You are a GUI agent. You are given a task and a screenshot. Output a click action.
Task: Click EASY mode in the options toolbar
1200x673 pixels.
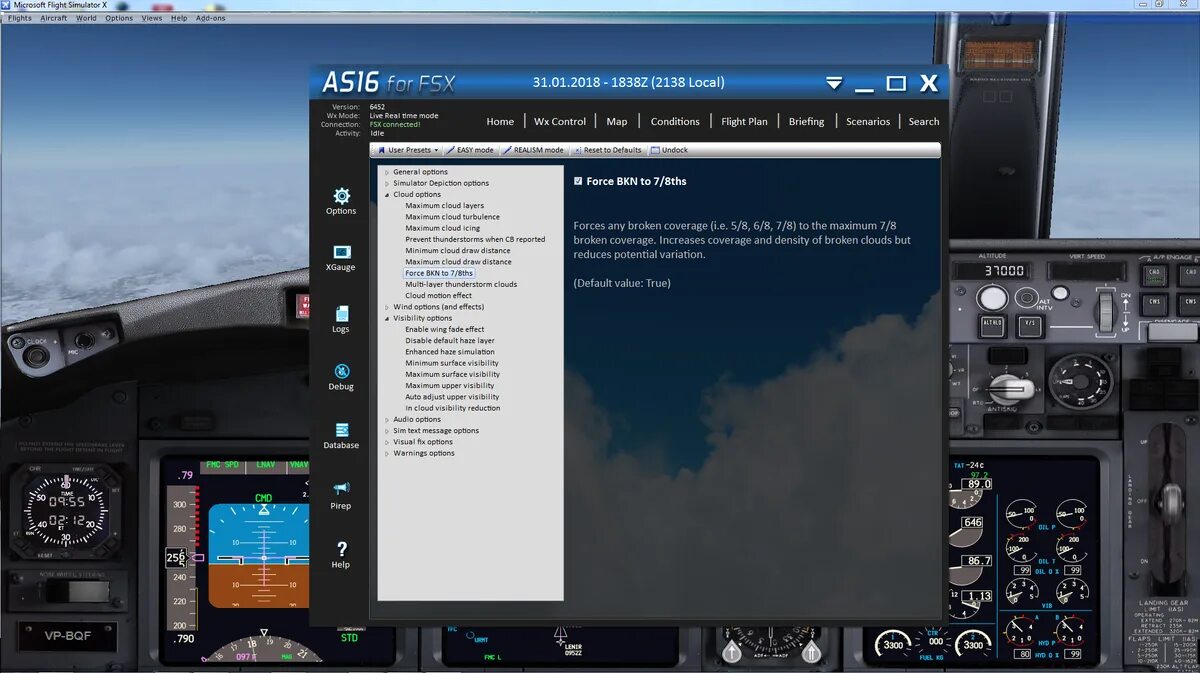[x=470, y=150]
